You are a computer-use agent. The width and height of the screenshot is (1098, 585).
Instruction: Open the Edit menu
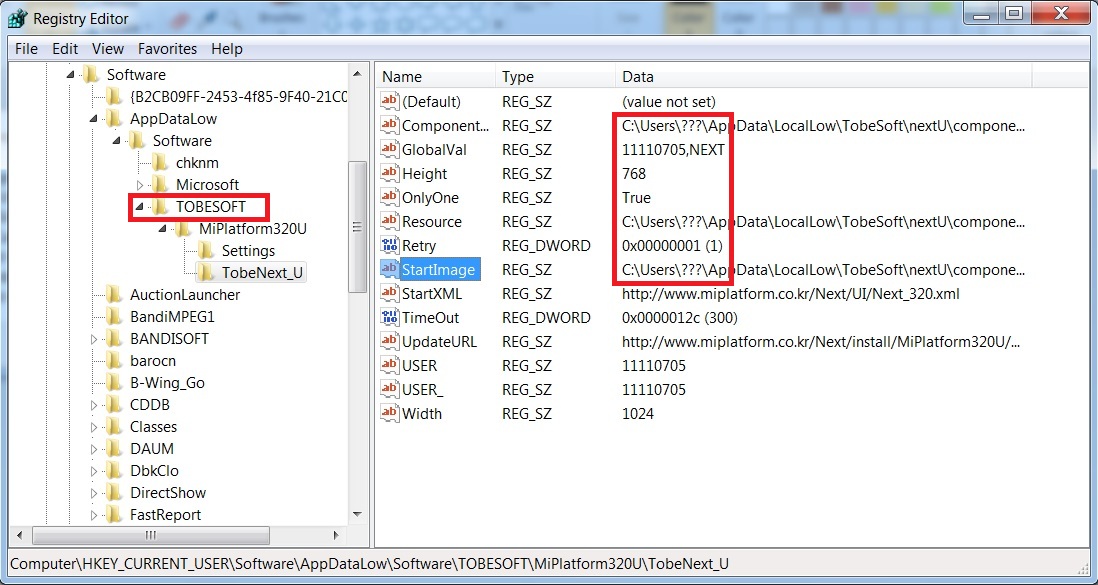65,49
